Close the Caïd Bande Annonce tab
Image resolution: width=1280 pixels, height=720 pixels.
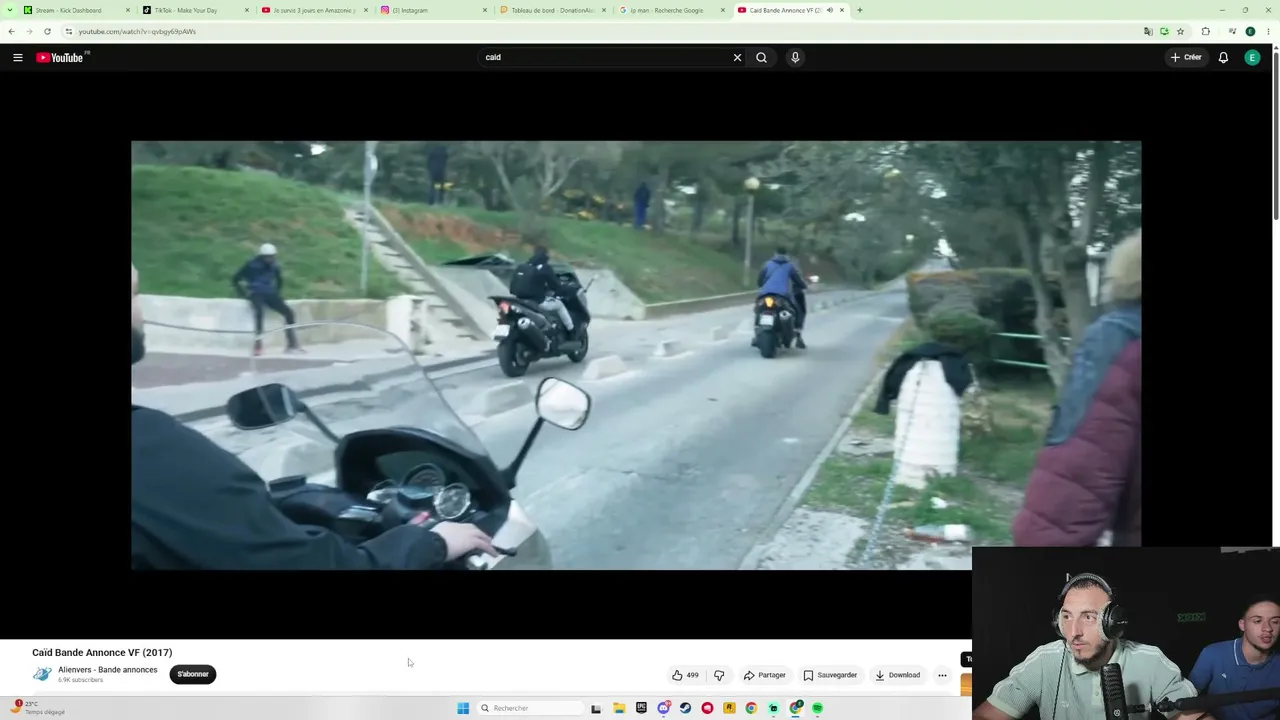click(x=842, y=10)
